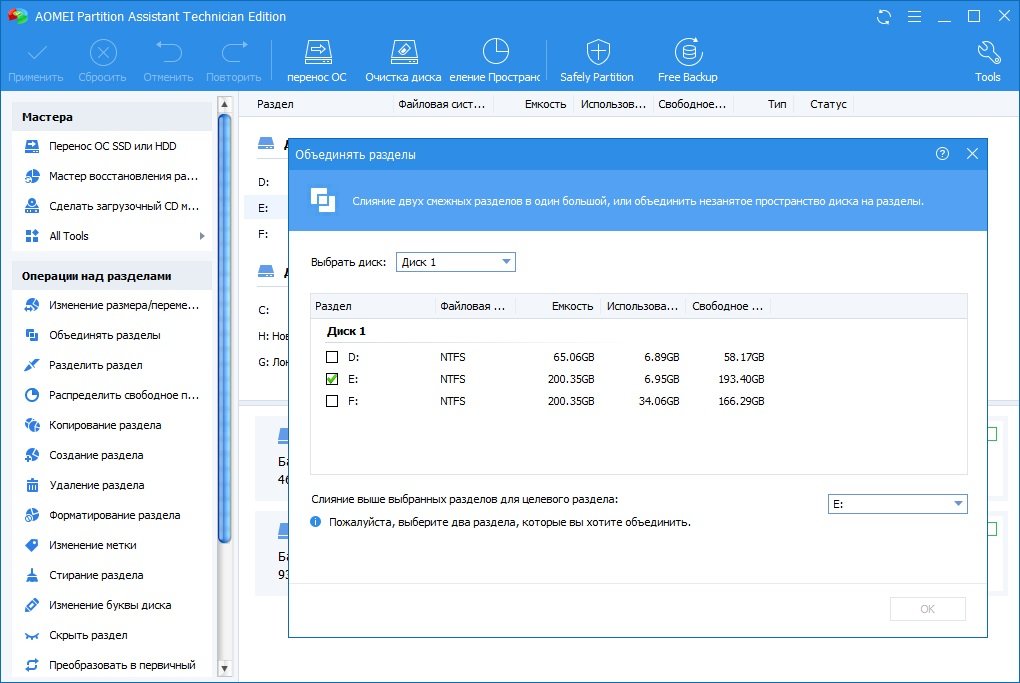Uncheck the E: partition checkbox
The height and width of the screenshot is (683, 1020).
[x=332, y=379]
